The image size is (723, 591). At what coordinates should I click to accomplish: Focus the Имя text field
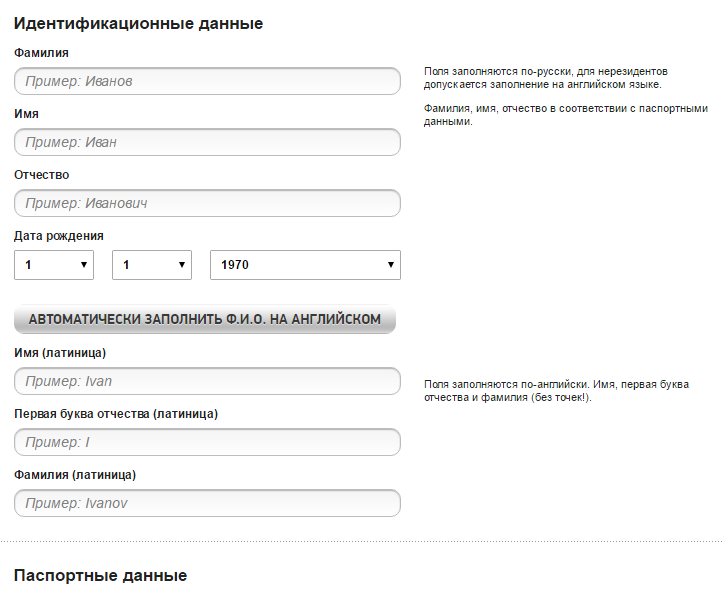click(207, 142)
